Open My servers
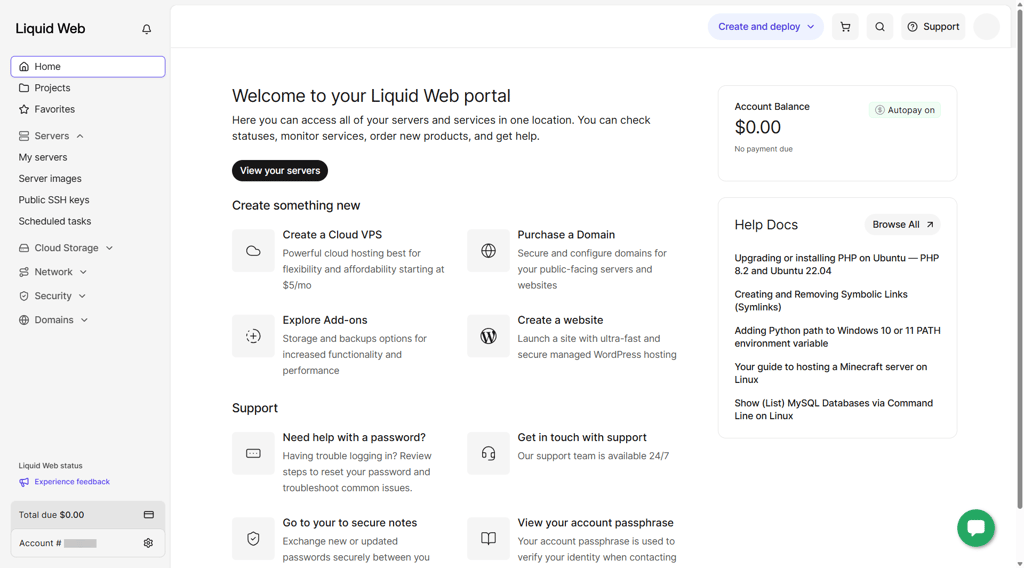 tap(43, 157)
